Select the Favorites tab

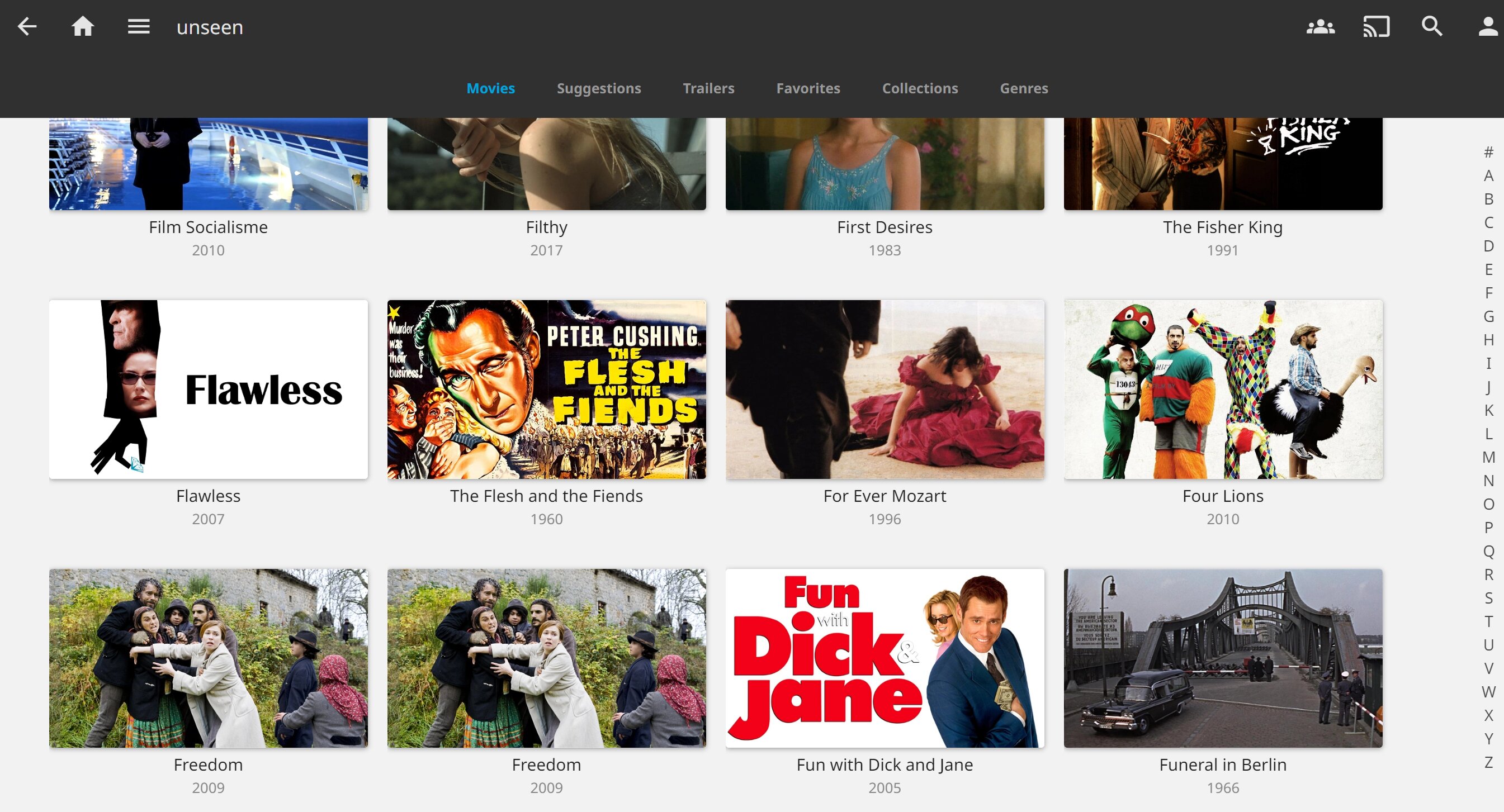[807, 88]
